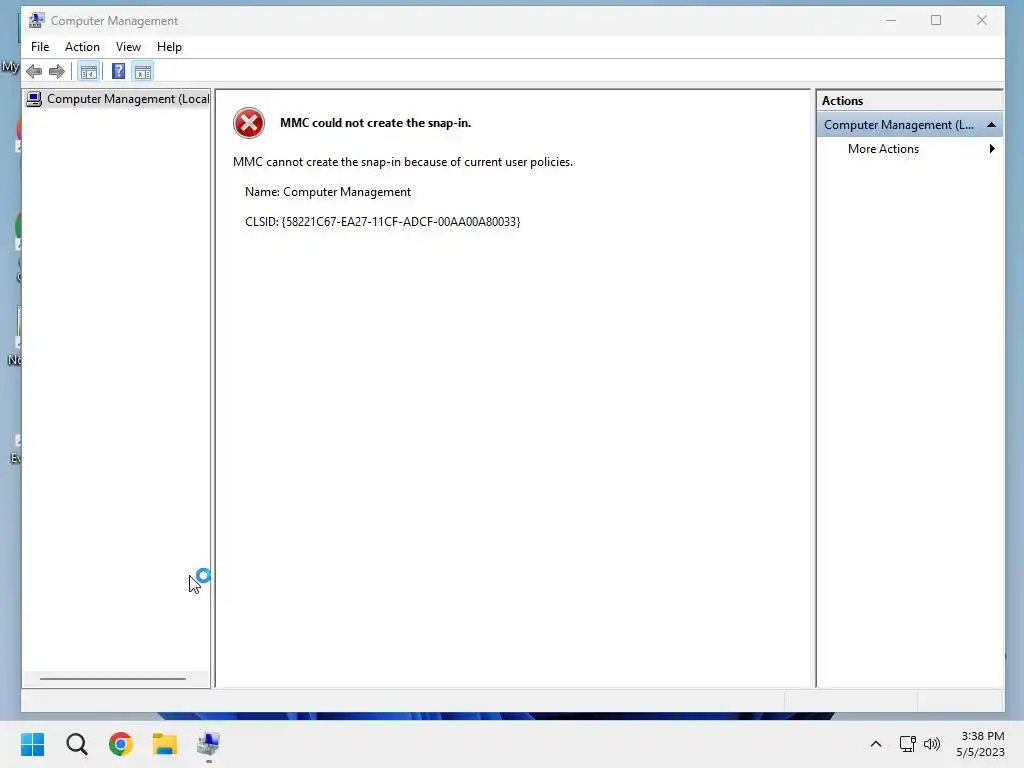Select Computer Management (Local) tree node
Viewport: 1024px width, 768px height.
coord(118,99)
